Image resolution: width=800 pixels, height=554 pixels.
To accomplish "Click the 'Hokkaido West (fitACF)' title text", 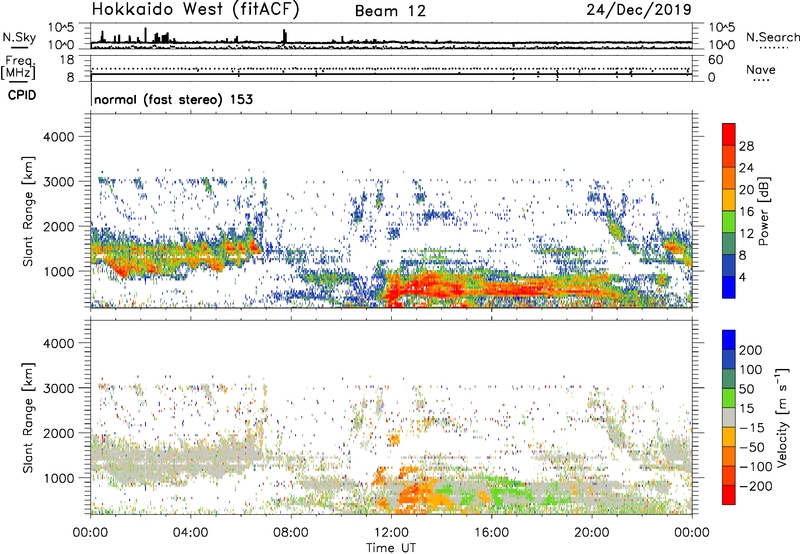I will [195, 9].
